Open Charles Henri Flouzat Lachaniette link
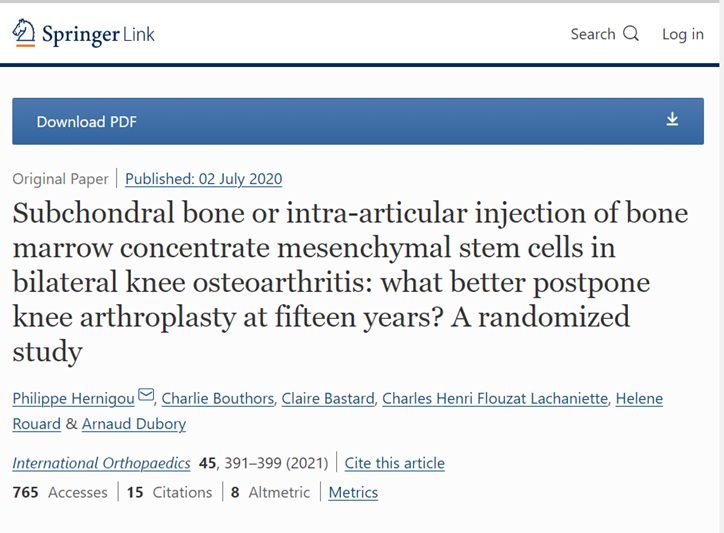The width and height of the screenshot is (724, 533). click(495, 398)
